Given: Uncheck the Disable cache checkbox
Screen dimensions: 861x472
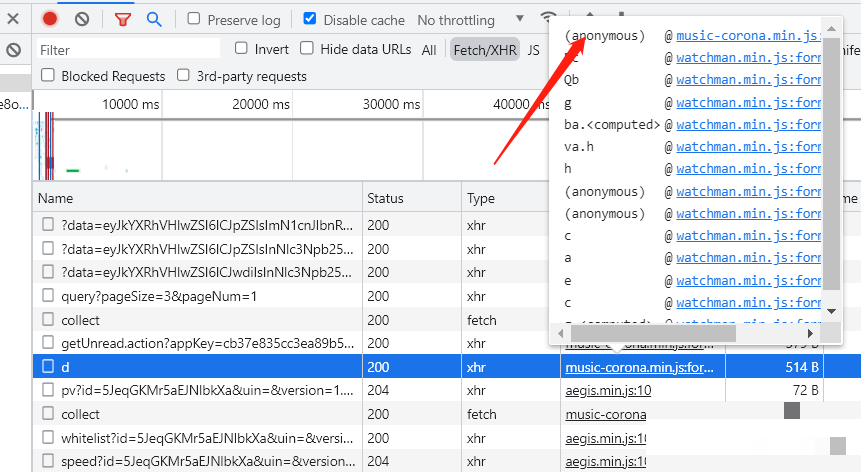Looking at the screenshot, I should tap(310, 19).
